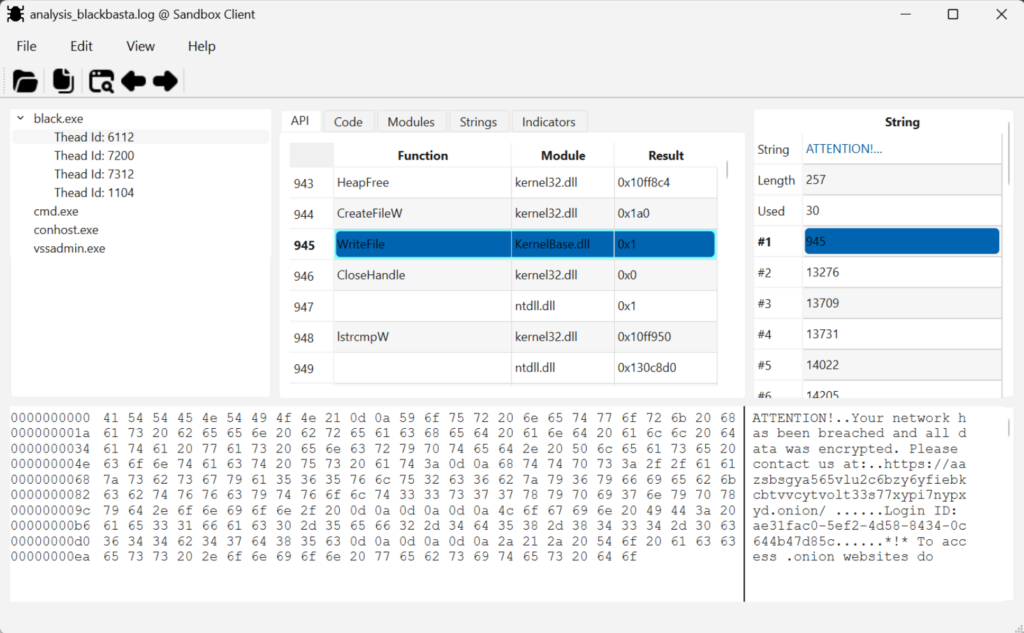Open the Help menu
The image size is (1024, 633).
[202, 46]
